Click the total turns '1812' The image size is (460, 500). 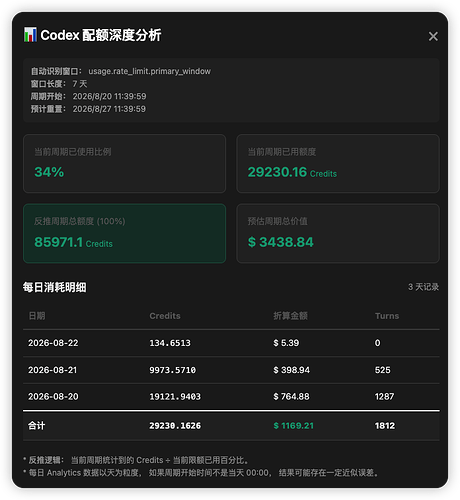click(385, 426)
